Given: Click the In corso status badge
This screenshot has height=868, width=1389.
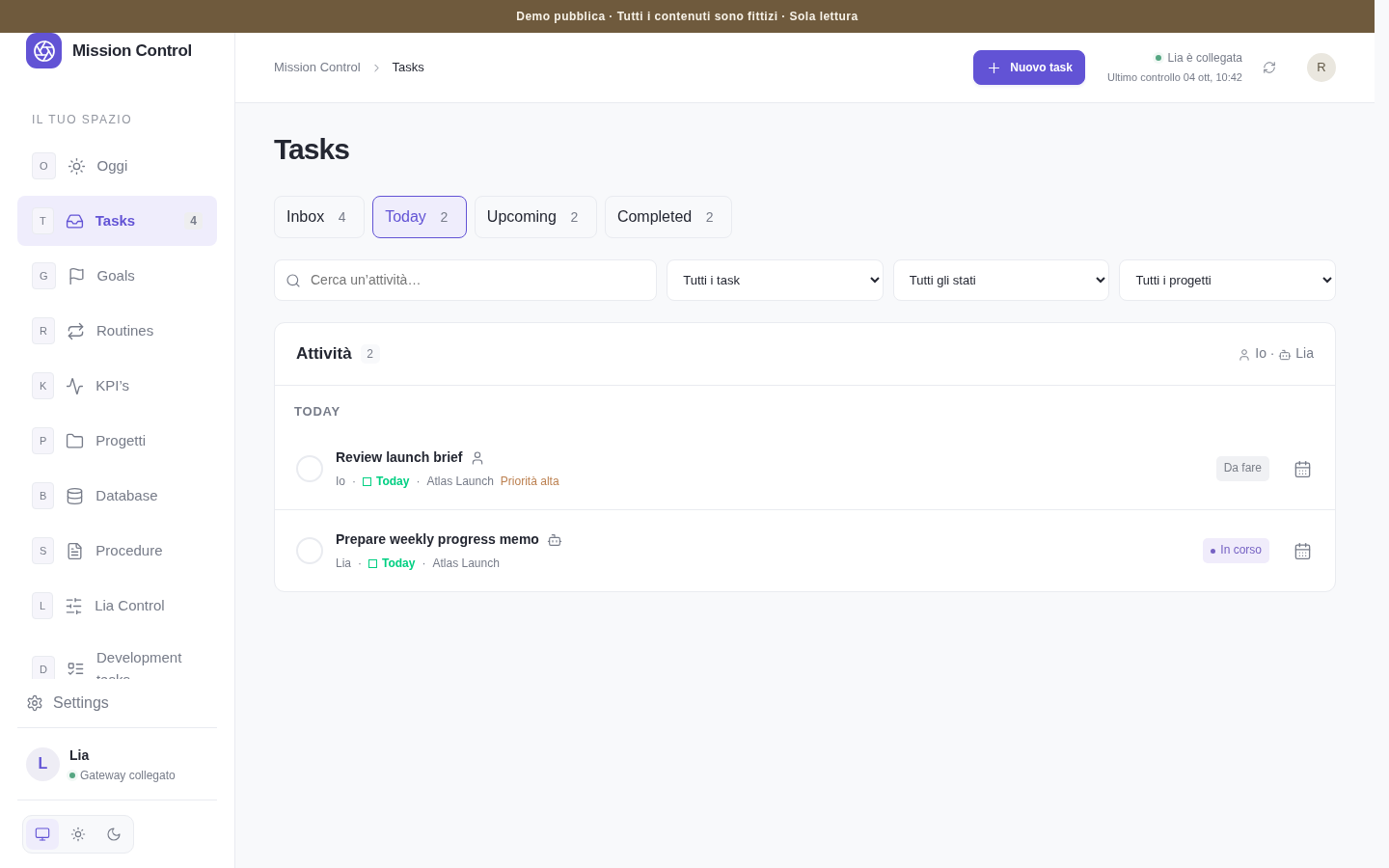Looking at the screenshot, I should pos(1236,550).
